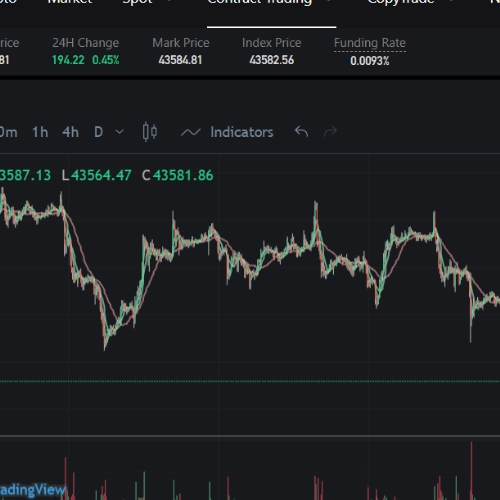
Task: Click the Index Price value 43582.56
Action: click(x=272, y=60)
